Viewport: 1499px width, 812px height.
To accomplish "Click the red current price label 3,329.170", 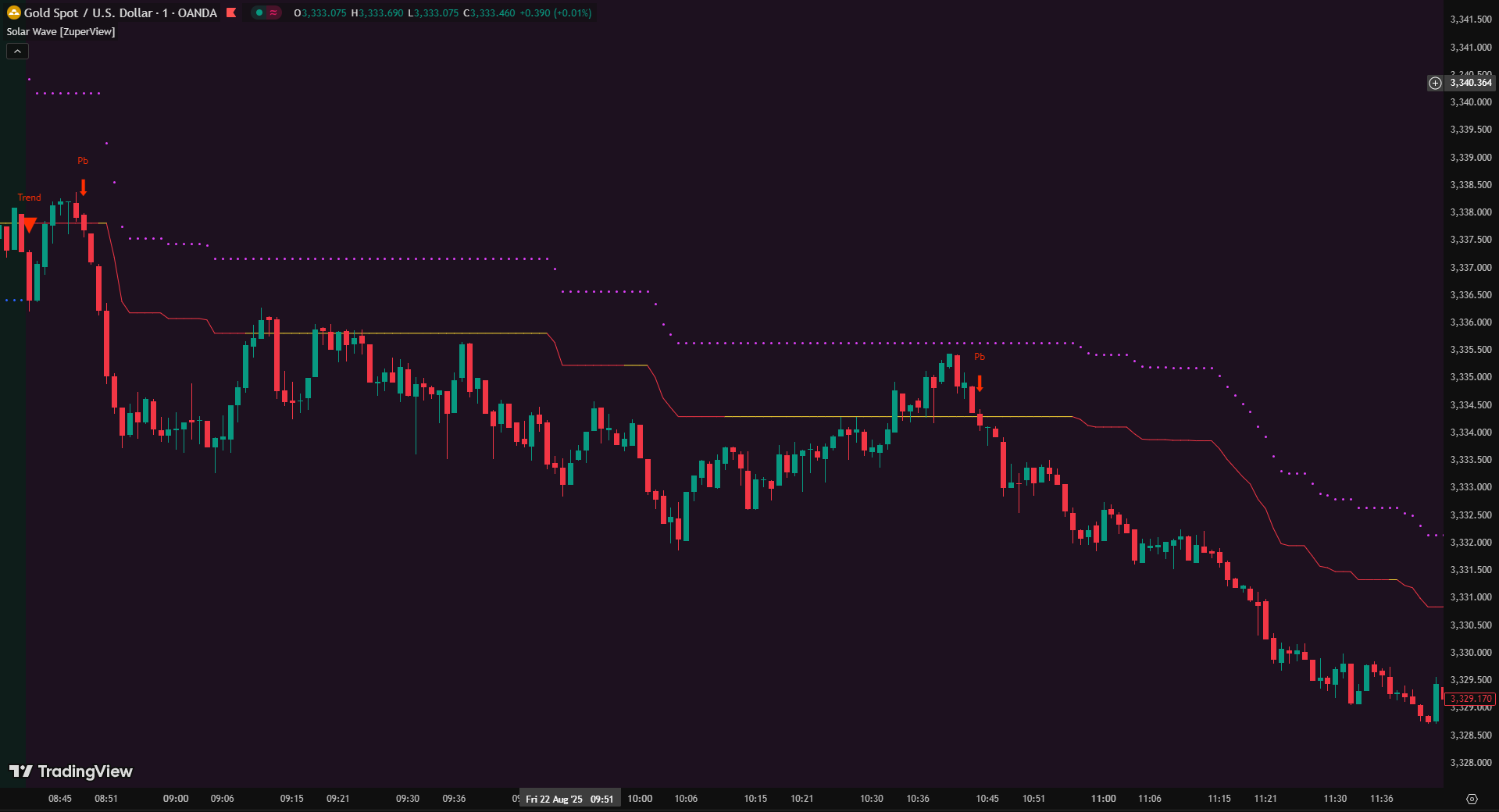I will pyautogui.click(x=1470, y=699).
